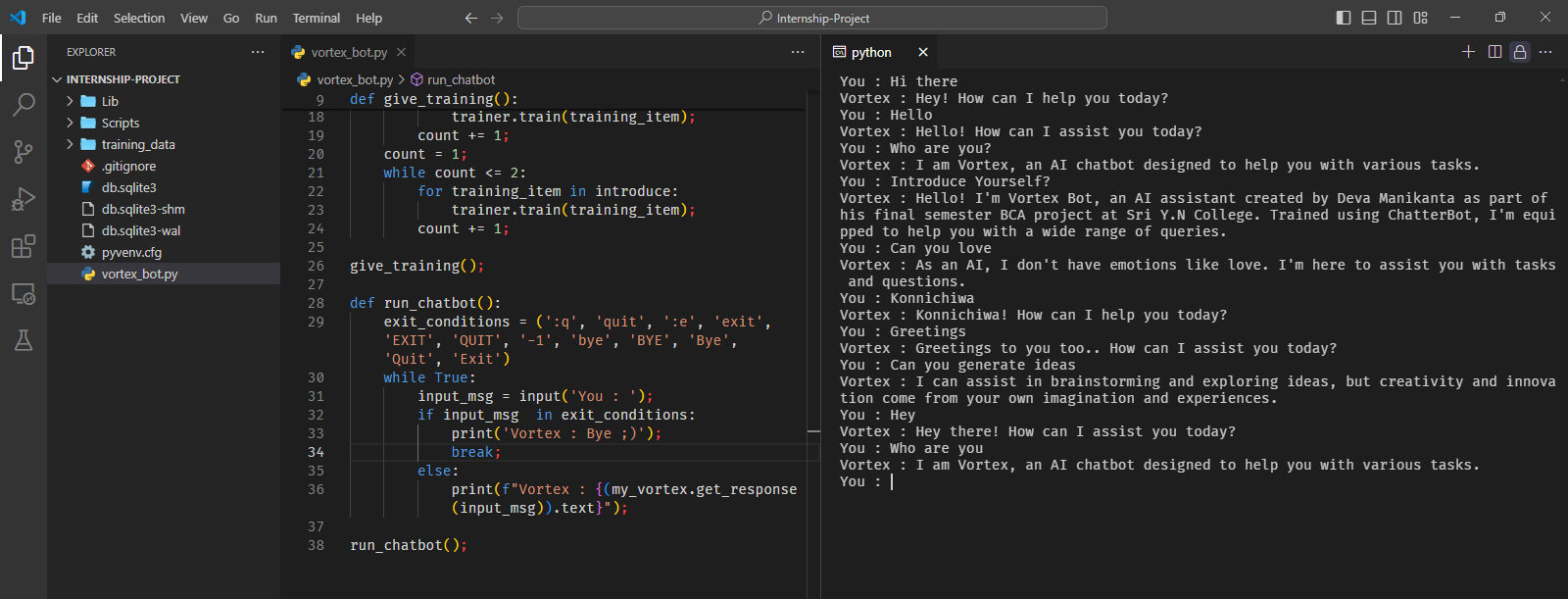The height and width of the screenshot is (599, 1568).
Task: Split the terminal editor to the right
Action: click(1494, 52)
